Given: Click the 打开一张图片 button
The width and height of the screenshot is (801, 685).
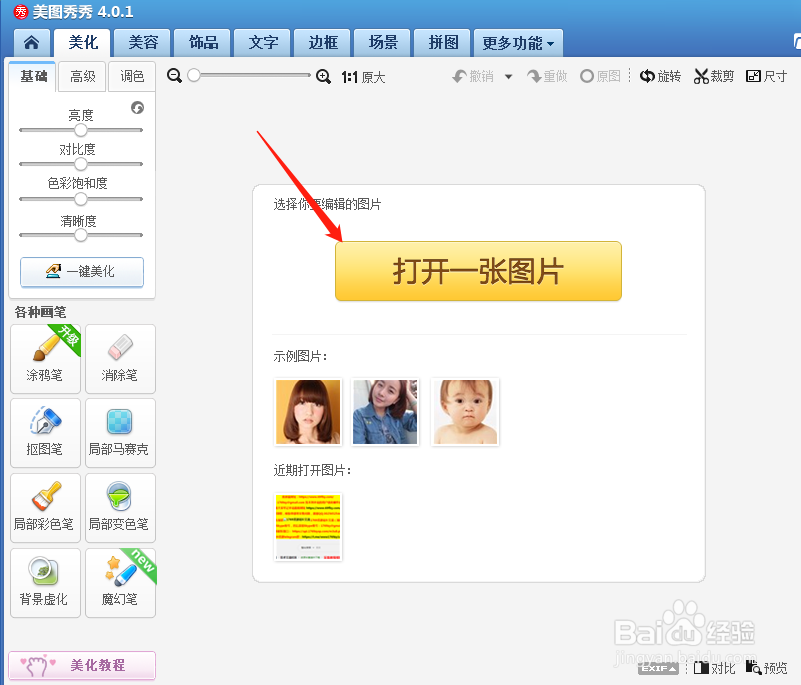Looking at the screenshot, I should (x=478, y=271).
